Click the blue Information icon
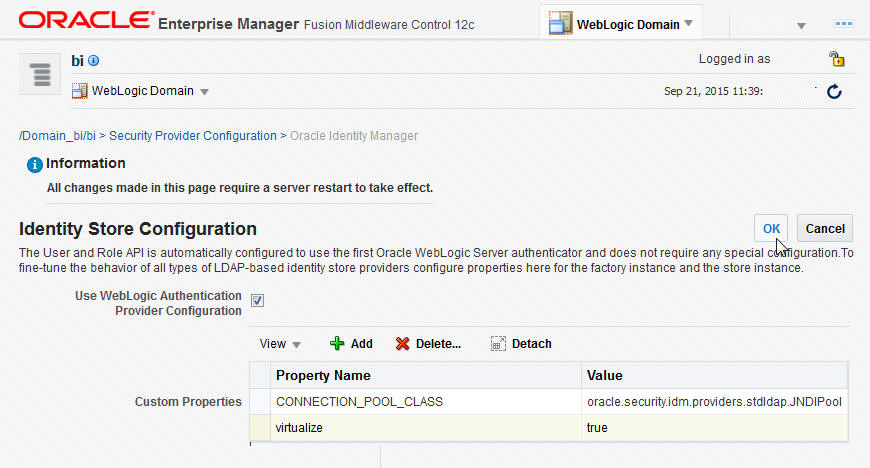870x468 pixels. point(34,165)
